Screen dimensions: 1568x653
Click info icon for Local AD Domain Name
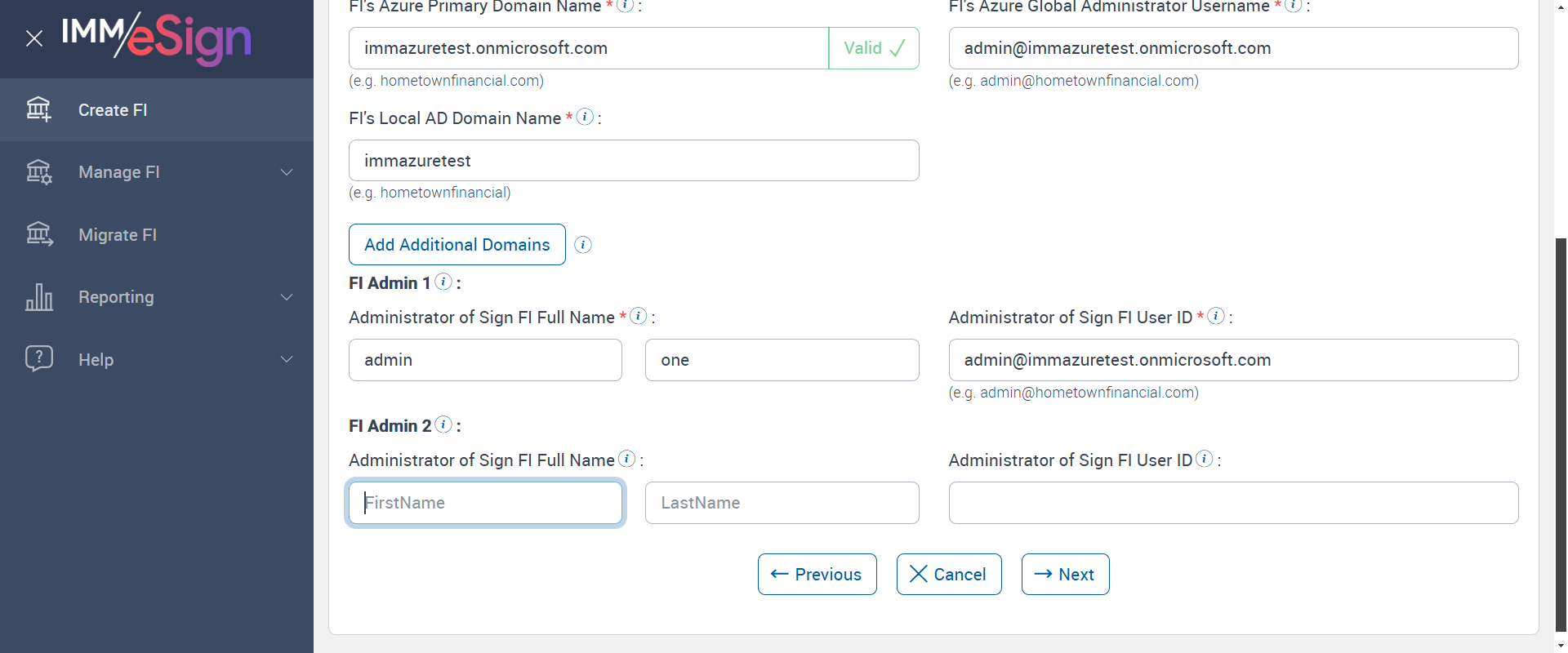[585, 117]
